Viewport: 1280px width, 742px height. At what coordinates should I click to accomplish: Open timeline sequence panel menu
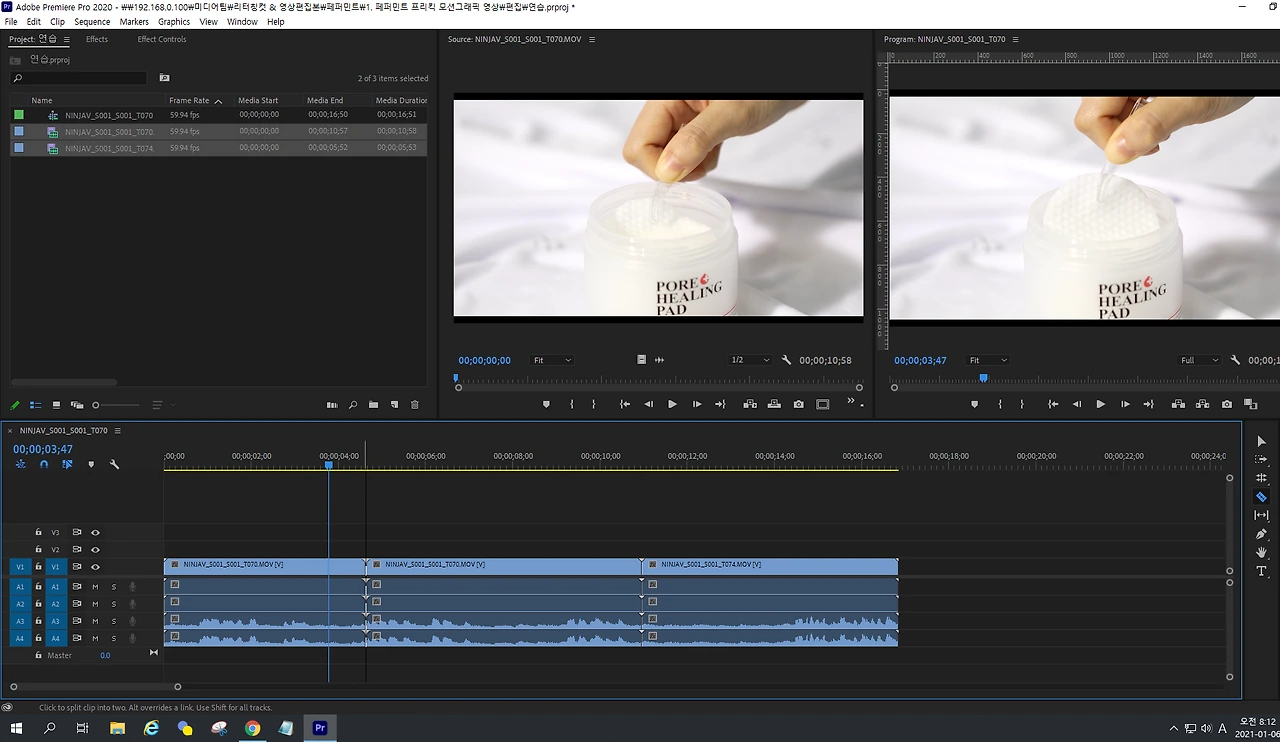click(x=117, y=431)
